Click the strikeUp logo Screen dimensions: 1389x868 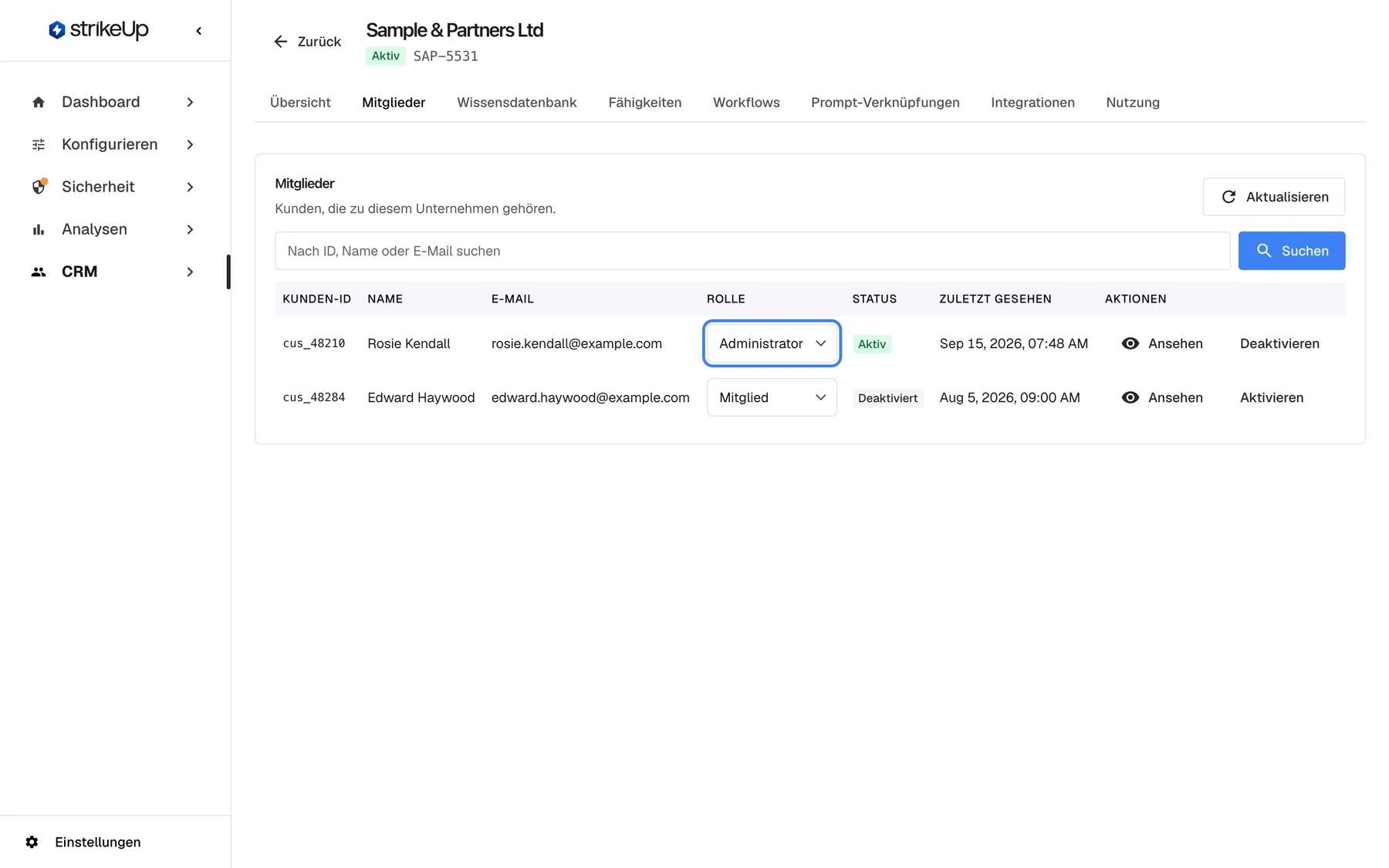coord(98,30)
